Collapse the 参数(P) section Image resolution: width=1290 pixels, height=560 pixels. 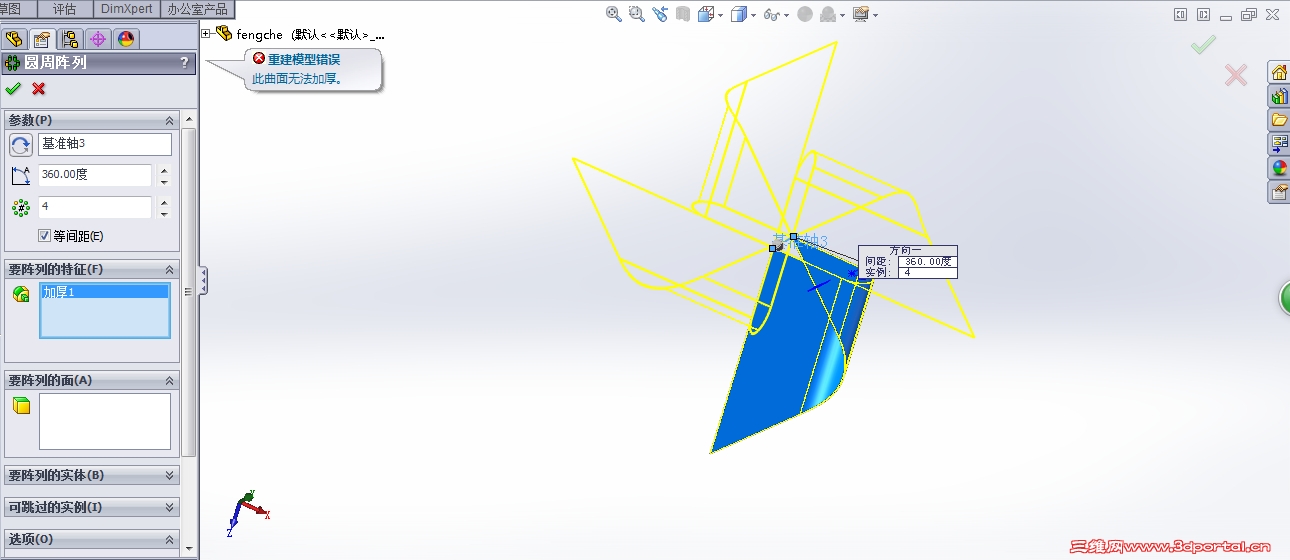[169, 120]
